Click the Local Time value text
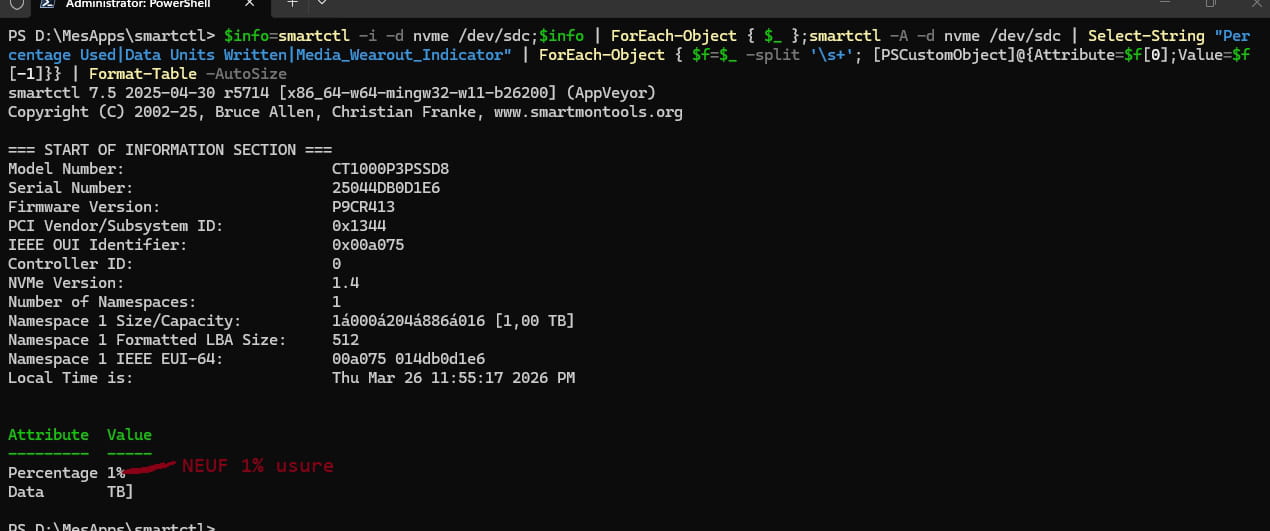 click(x=453, y=378)
